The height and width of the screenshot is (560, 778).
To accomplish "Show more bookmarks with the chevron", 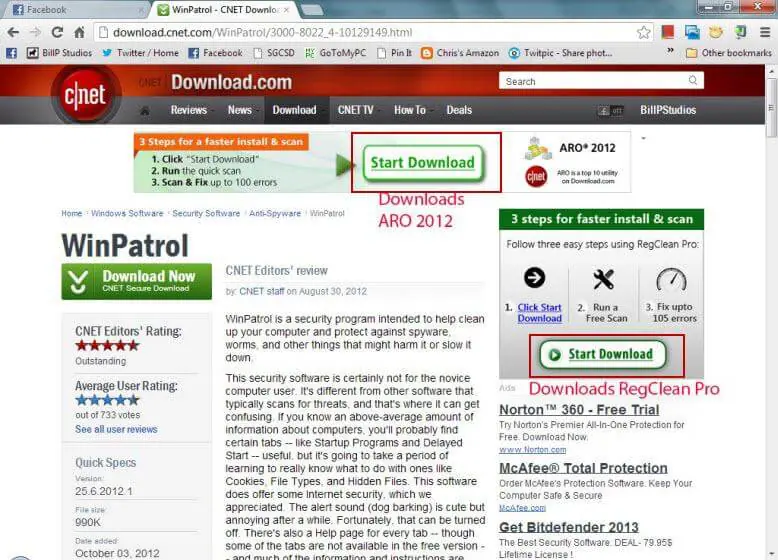I will pyautogui.click(x=670, y=51).
